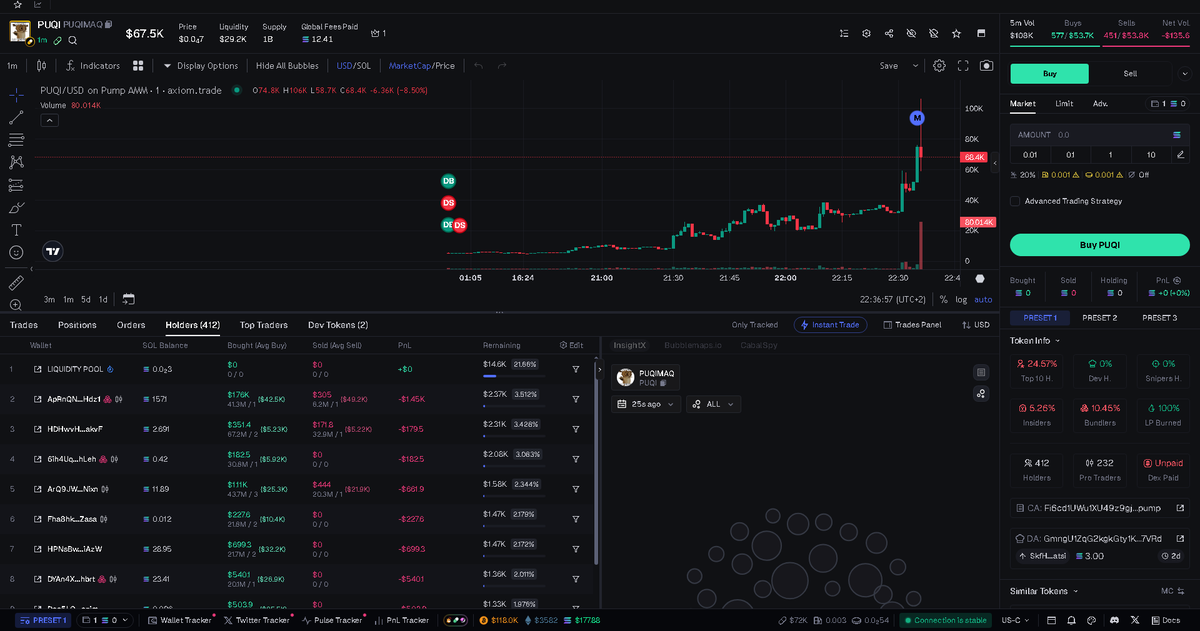The width and height of the screenshot is (1200, 631).
Task: Hide token with crossed-eye icon
Action: [911, 33]
